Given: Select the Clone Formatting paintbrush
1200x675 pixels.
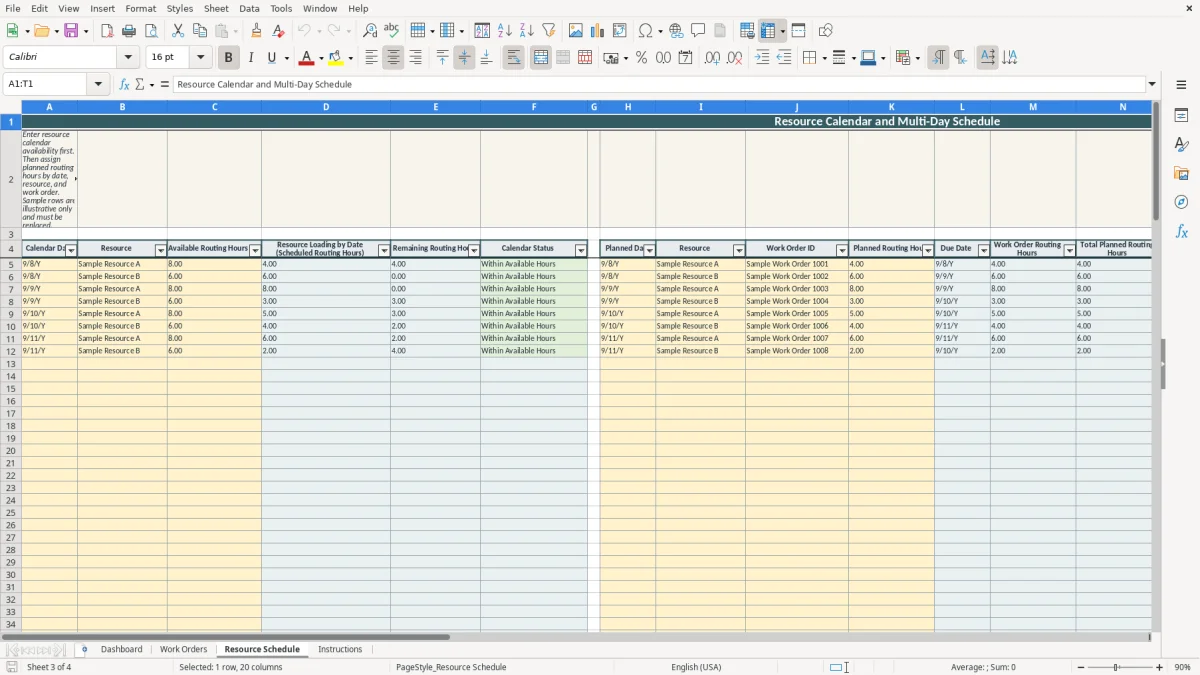Looking at the screenshot, I should [x=256, y=31].
